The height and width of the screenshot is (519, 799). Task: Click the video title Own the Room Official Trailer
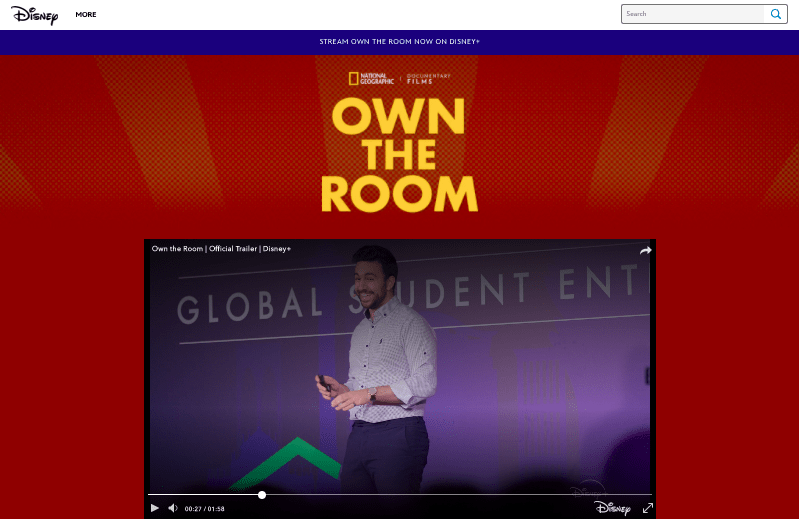click(221, 249)
